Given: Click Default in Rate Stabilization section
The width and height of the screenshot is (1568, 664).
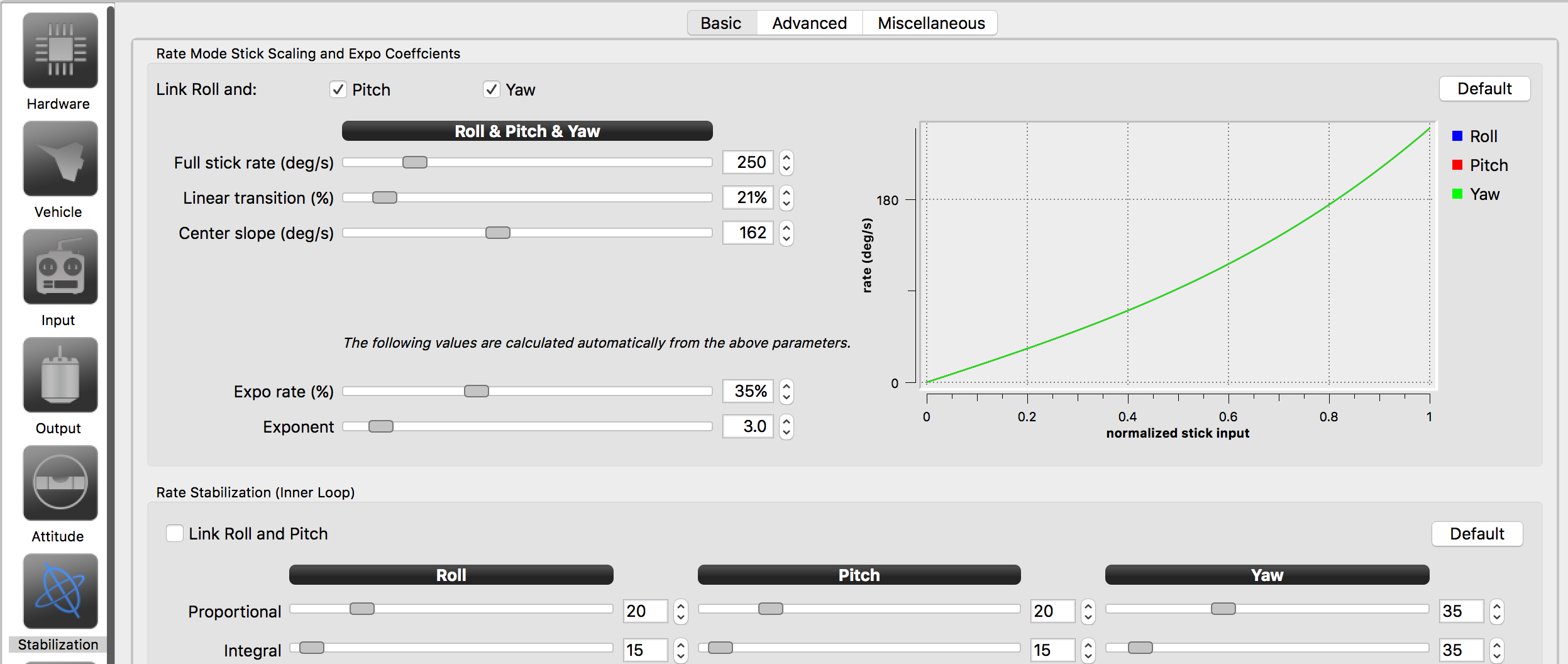Looking at the screenshot, I should [1477, 533].
